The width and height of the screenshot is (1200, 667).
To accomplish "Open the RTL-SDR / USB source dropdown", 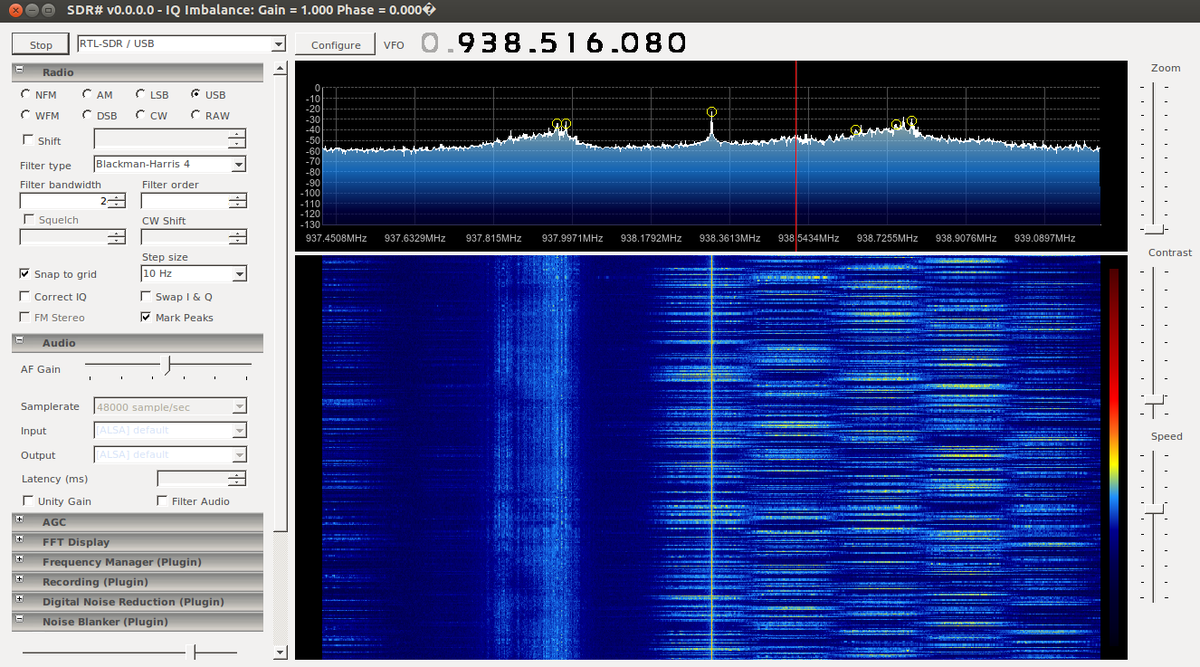I will 182,44.
